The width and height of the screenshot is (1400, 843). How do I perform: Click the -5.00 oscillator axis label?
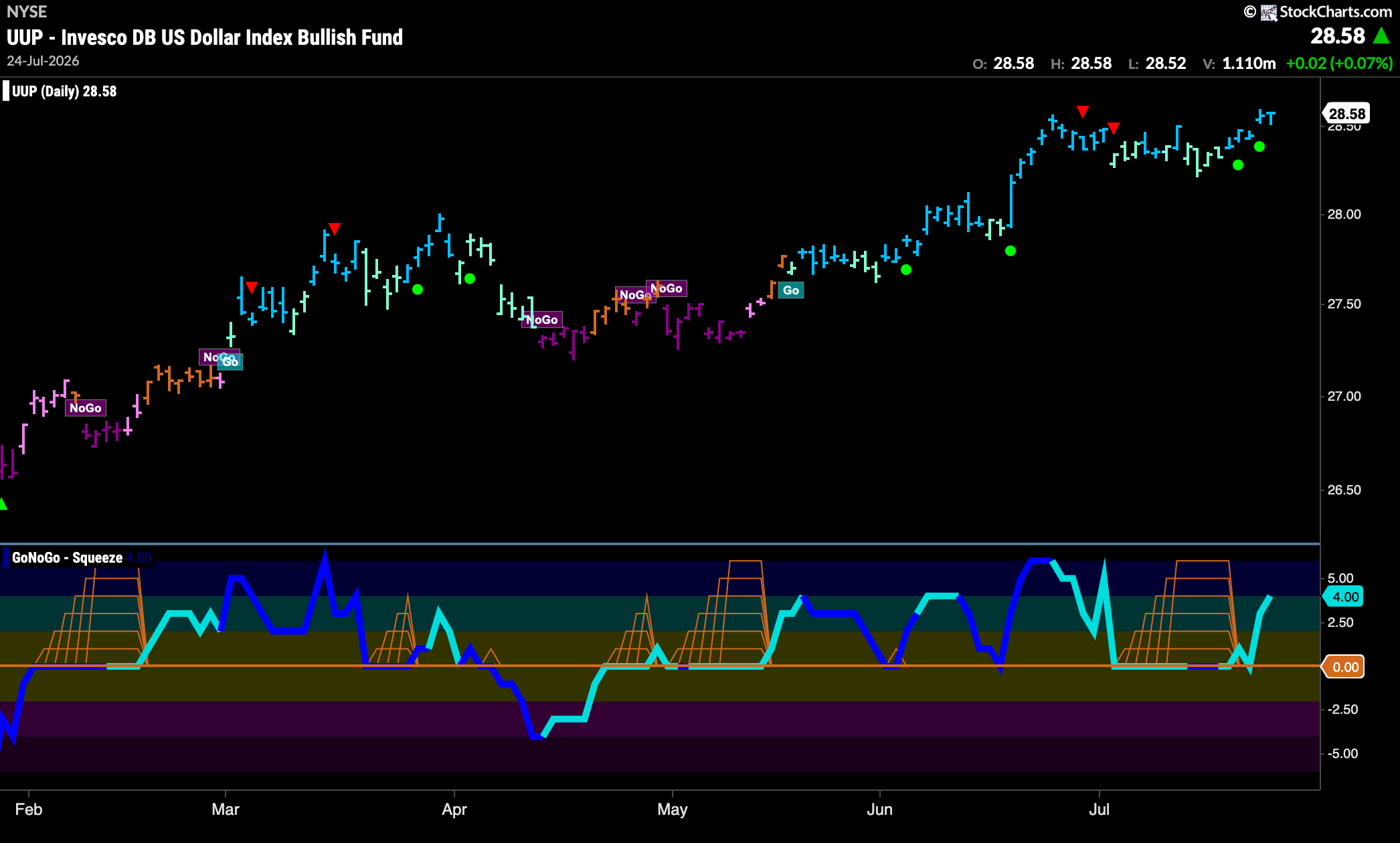[x=1342, y=753]
